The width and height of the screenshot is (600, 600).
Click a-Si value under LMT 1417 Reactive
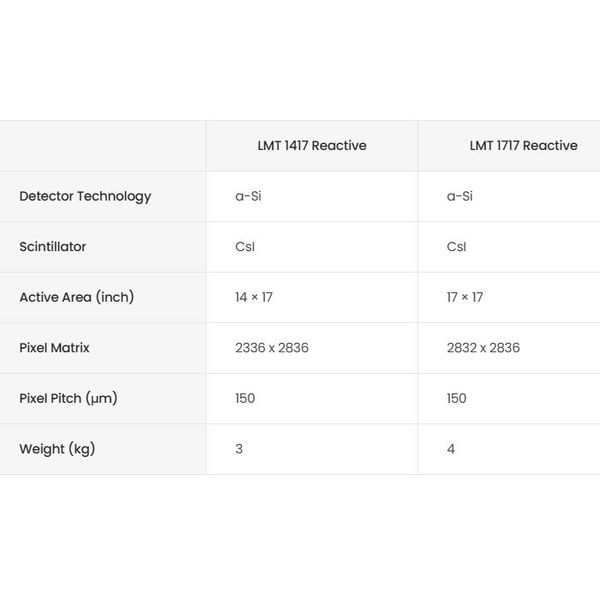coord(249,196)
